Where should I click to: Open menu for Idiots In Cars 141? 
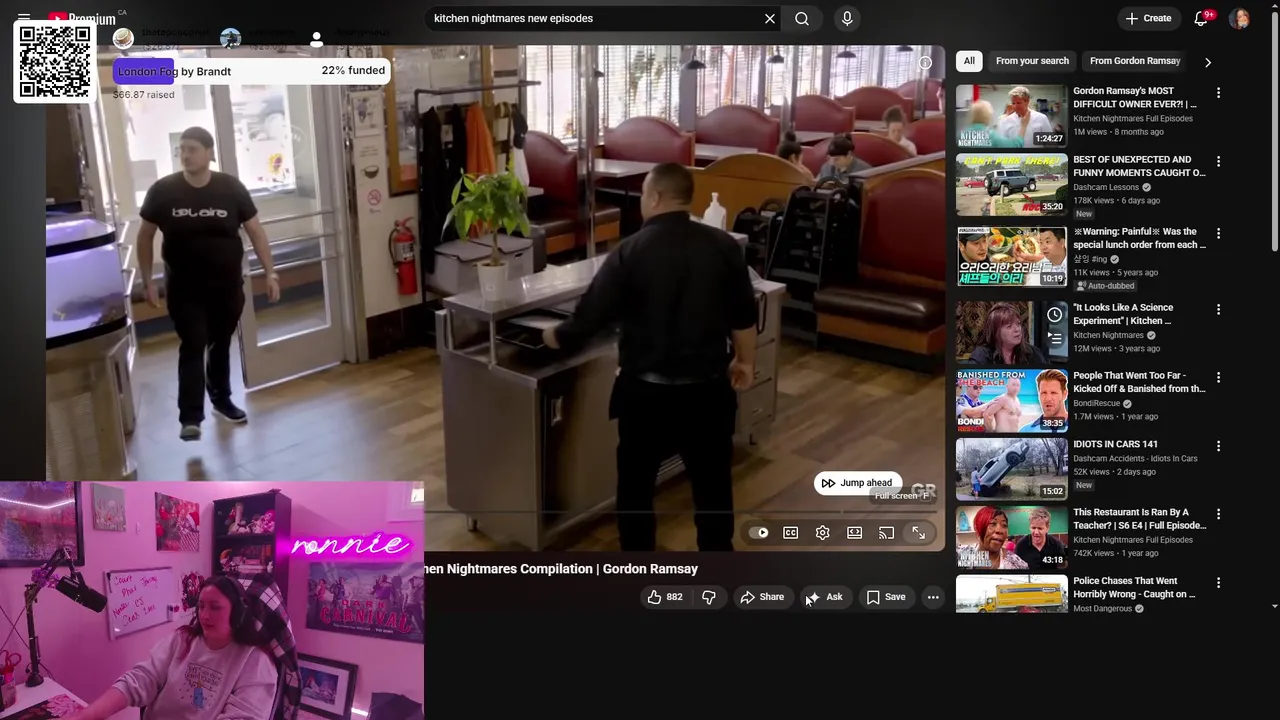pos(1218,446)
